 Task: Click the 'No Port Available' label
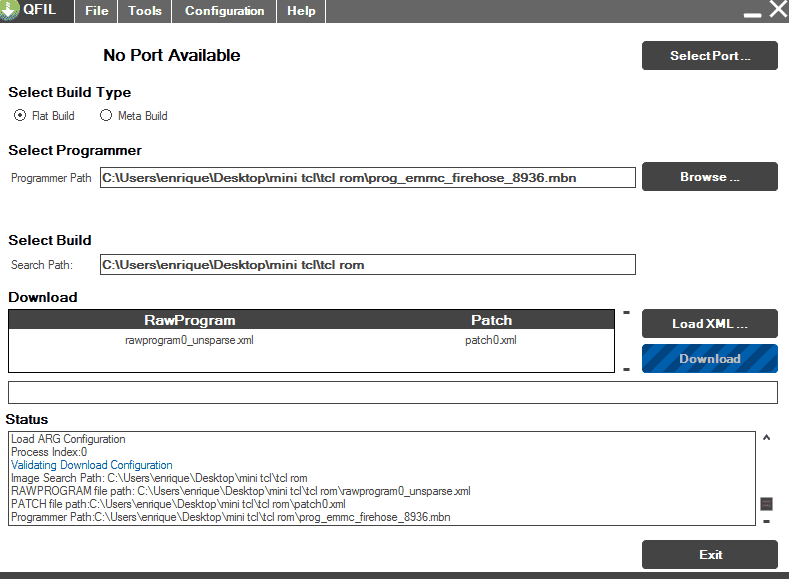click(172, 55)
